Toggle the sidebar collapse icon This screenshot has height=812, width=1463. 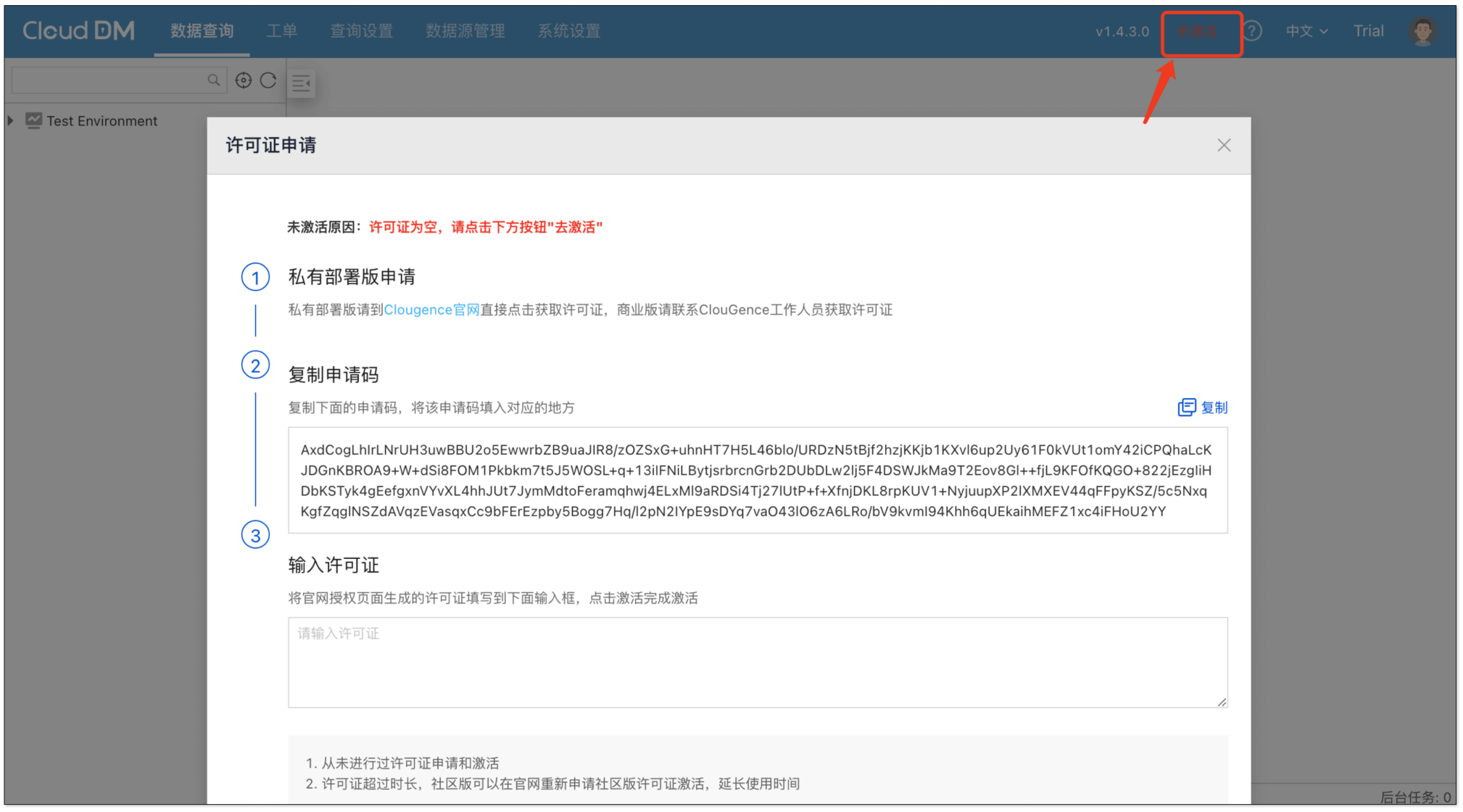coord(301,83)
